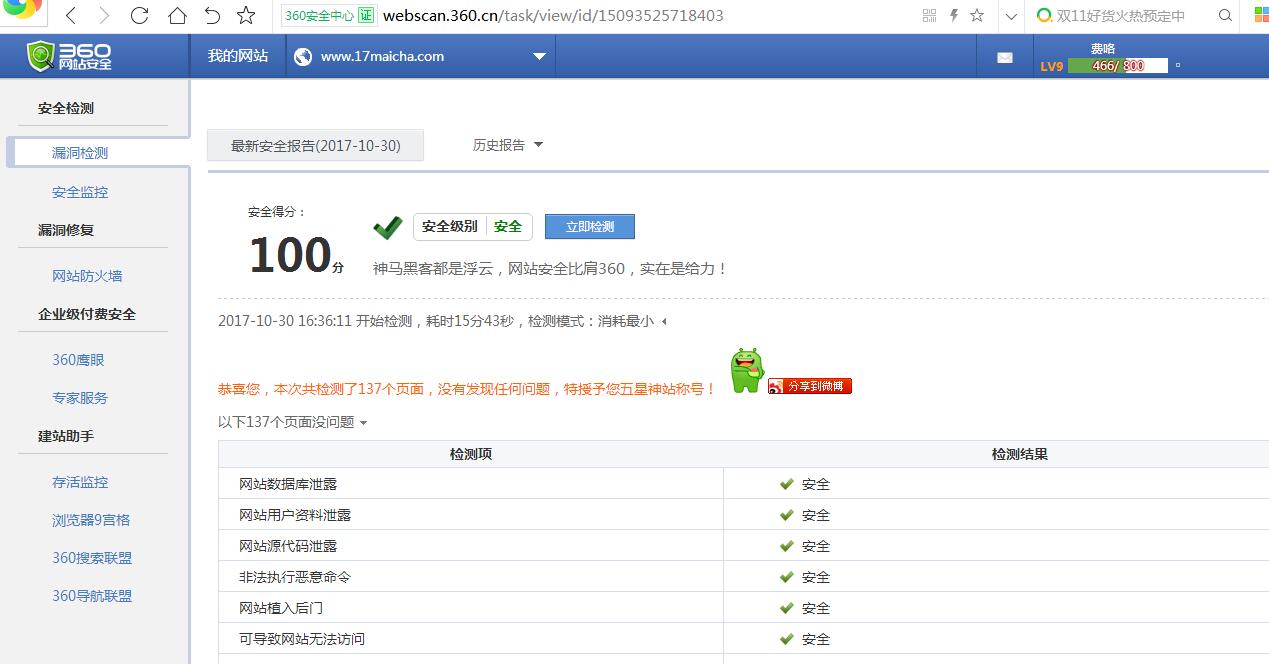1269x664 pixels.
Task: Open 我的网站 in the top navigation
Action: pos(238,56)
